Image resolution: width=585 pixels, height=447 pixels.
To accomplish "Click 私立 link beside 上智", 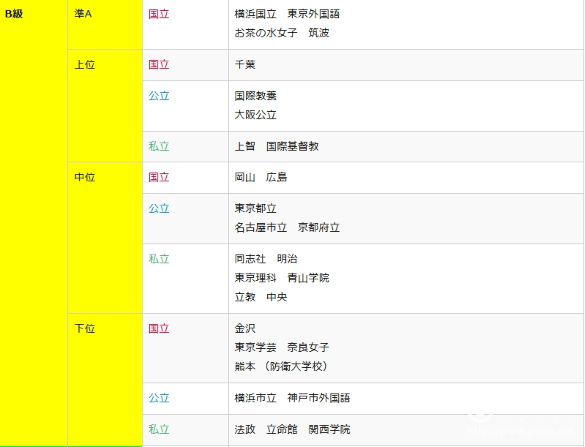I will click(x=159, y=146).
